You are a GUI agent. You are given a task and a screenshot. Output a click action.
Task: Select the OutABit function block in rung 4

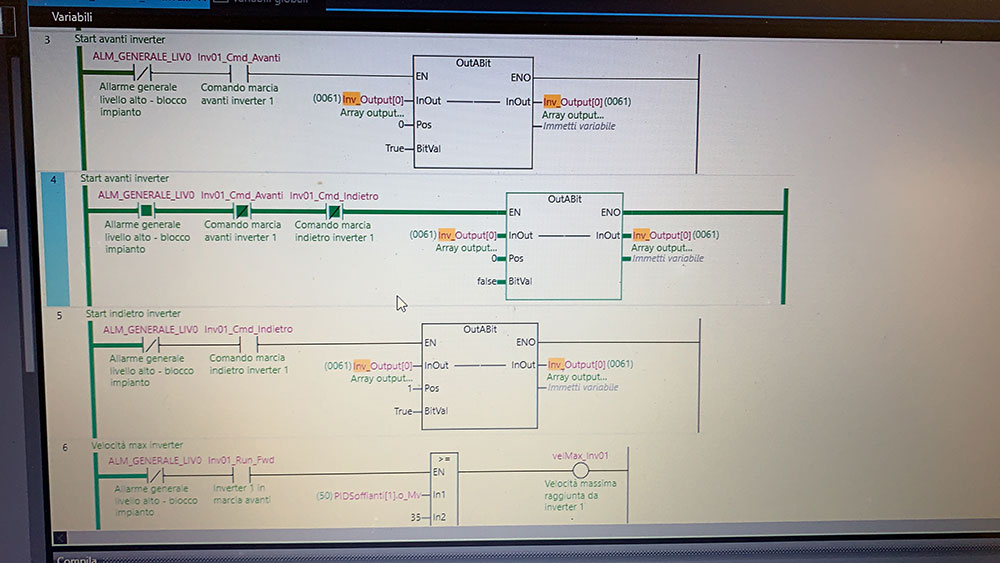pos(564,246)
